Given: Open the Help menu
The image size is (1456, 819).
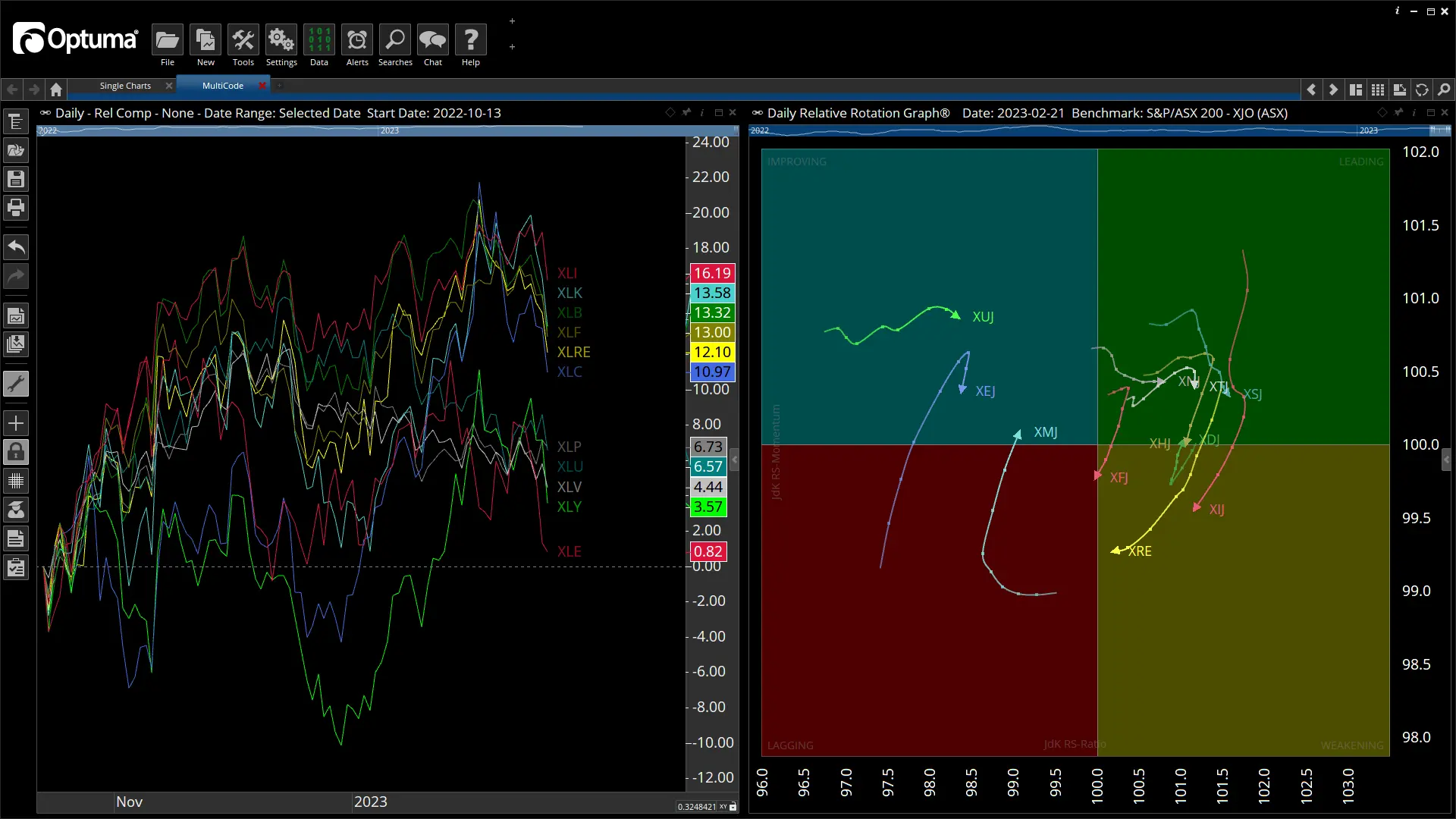Looking at the screenshot, I should click(x=471, y=40).
